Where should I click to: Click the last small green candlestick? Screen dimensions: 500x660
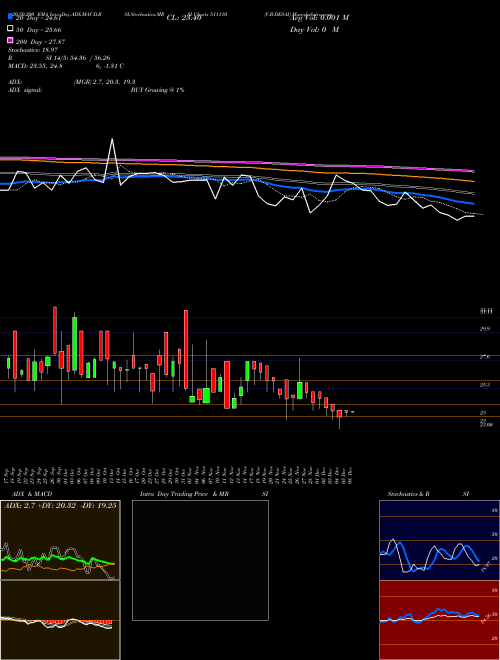click(x=352, y=412)
